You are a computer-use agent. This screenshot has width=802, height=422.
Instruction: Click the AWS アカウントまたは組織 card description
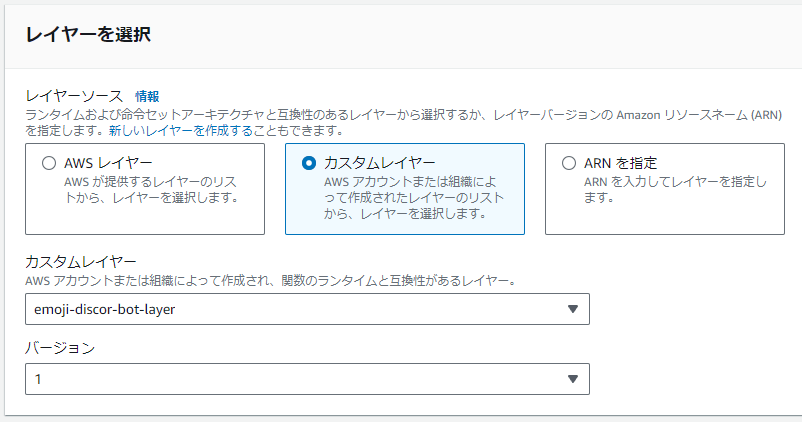pos(414,197)
